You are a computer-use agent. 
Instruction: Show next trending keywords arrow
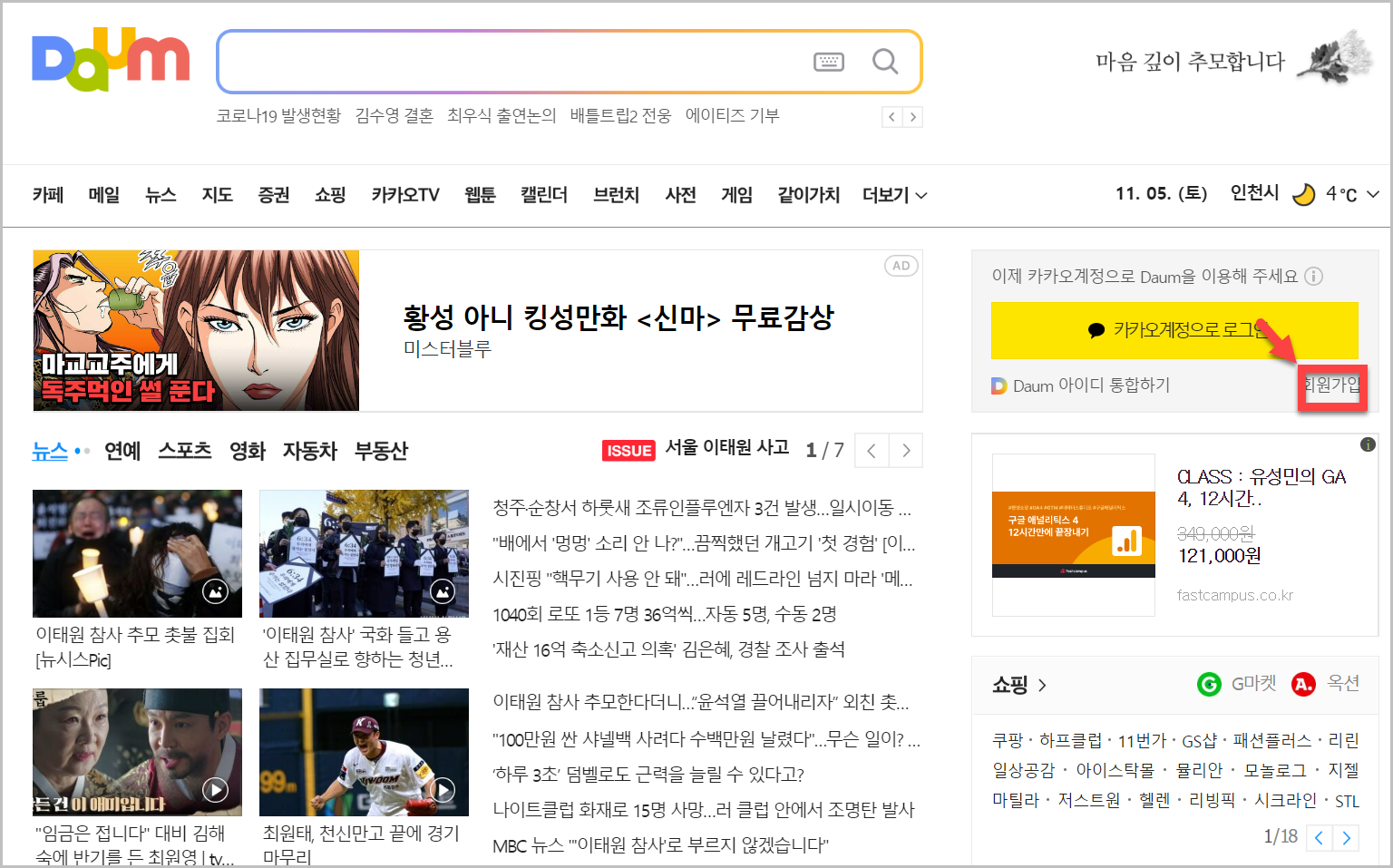pos(913,117)
